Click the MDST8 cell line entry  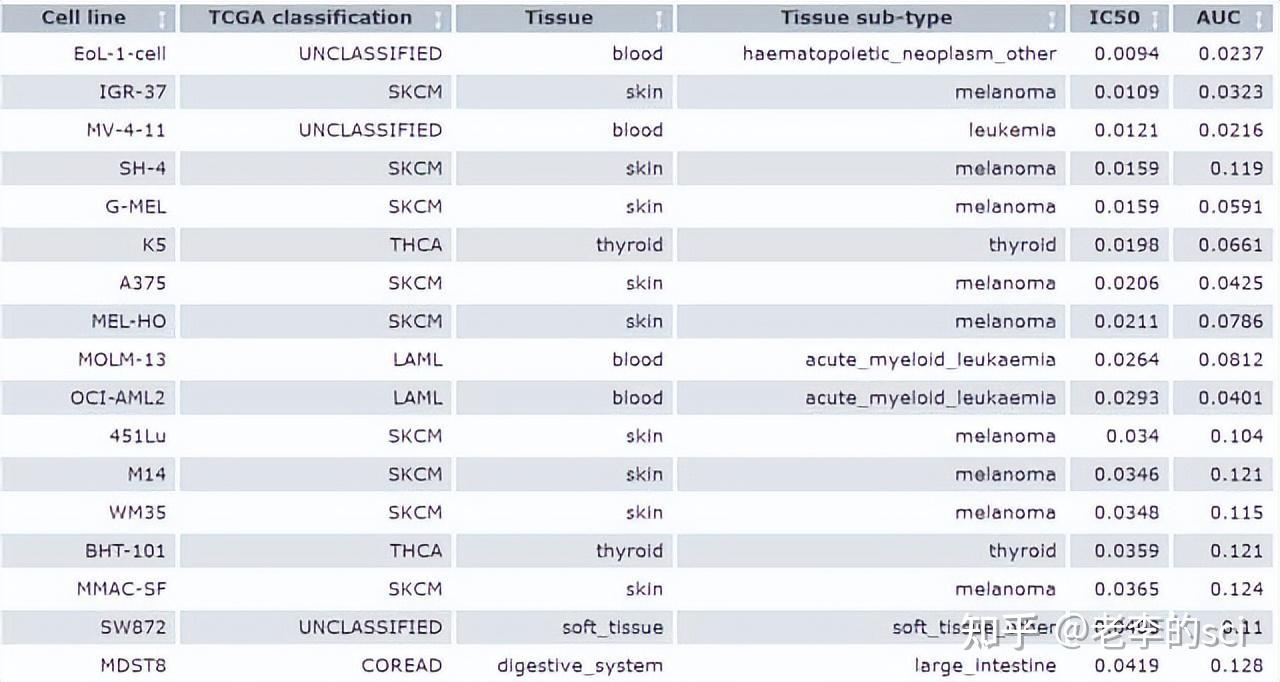132,666
